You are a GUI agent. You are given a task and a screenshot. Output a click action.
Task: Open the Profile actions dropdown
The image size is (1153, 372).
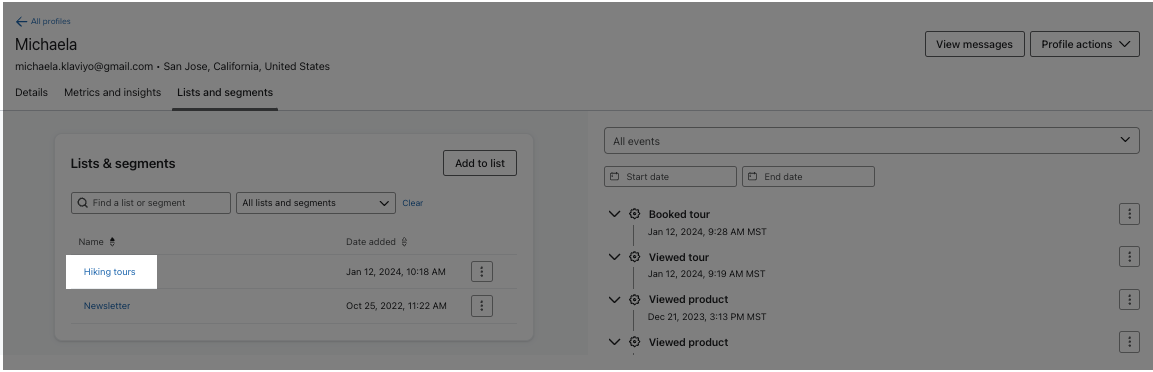1085,44
